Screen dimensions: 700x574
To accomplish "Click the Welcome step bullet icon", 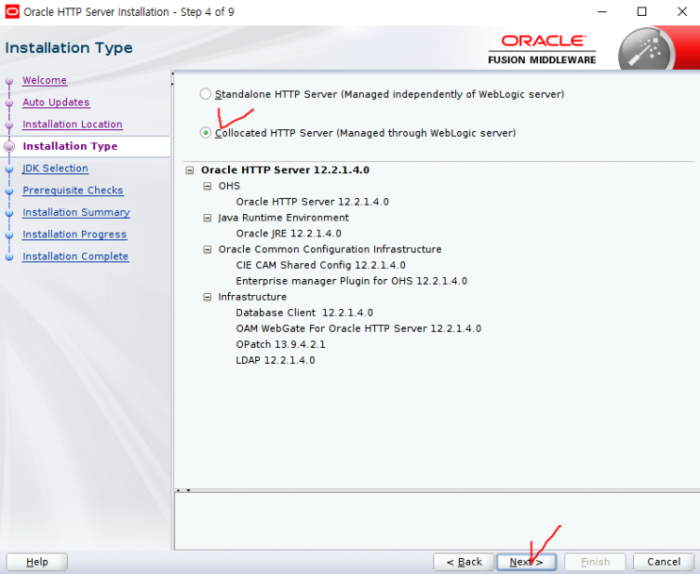I will (x=9, y=82).
